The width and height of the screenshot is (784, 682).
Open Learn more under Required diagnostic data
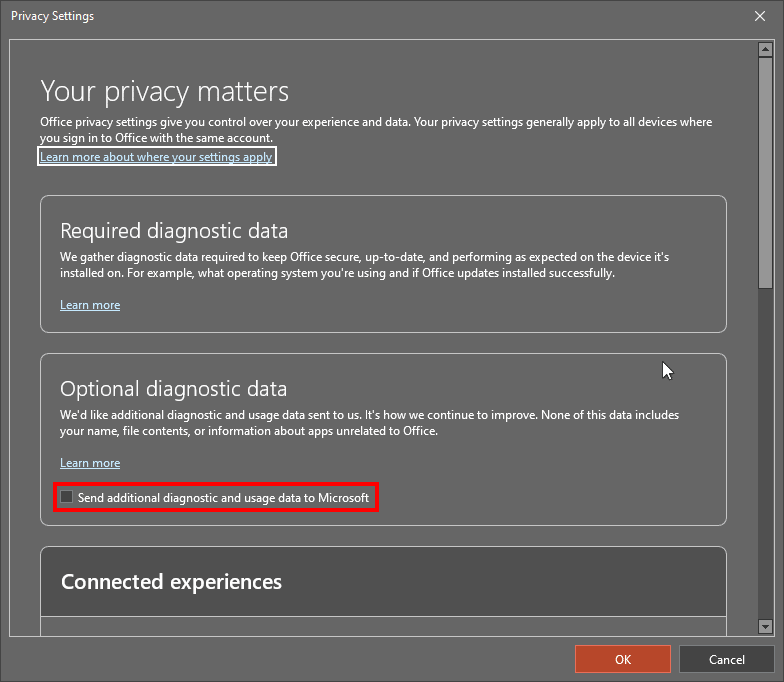90,305
